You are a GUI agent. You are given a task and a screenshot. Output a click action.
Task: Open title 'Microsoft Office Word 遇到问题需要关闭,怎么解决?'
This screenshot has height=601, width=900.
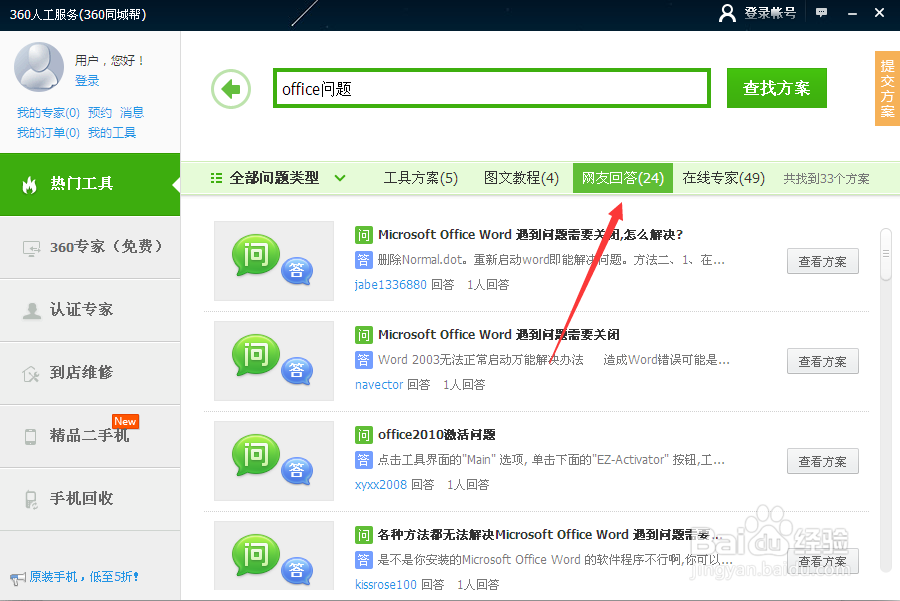530,235
